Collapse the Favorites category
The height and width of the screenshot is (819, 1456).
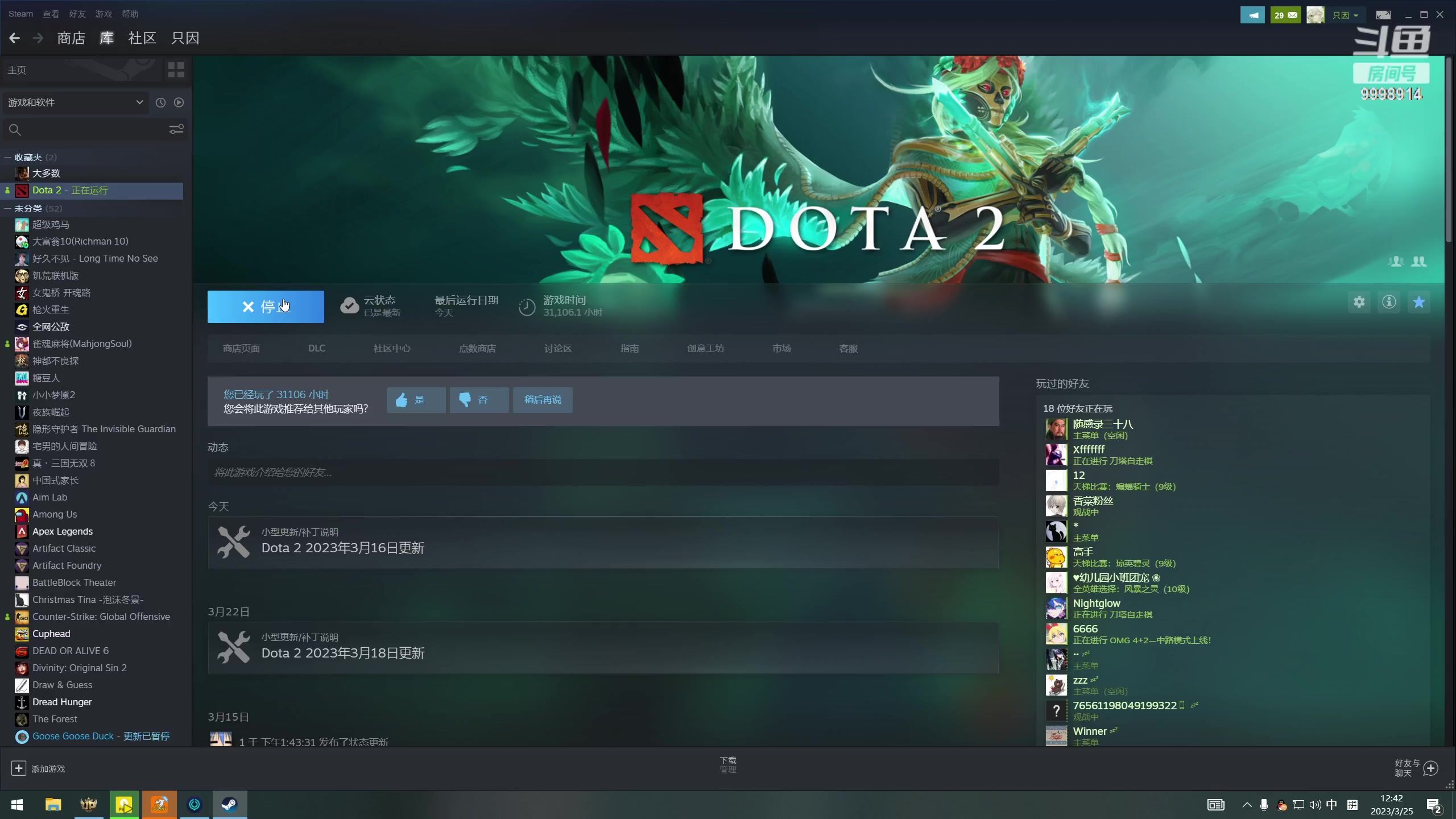8,157
